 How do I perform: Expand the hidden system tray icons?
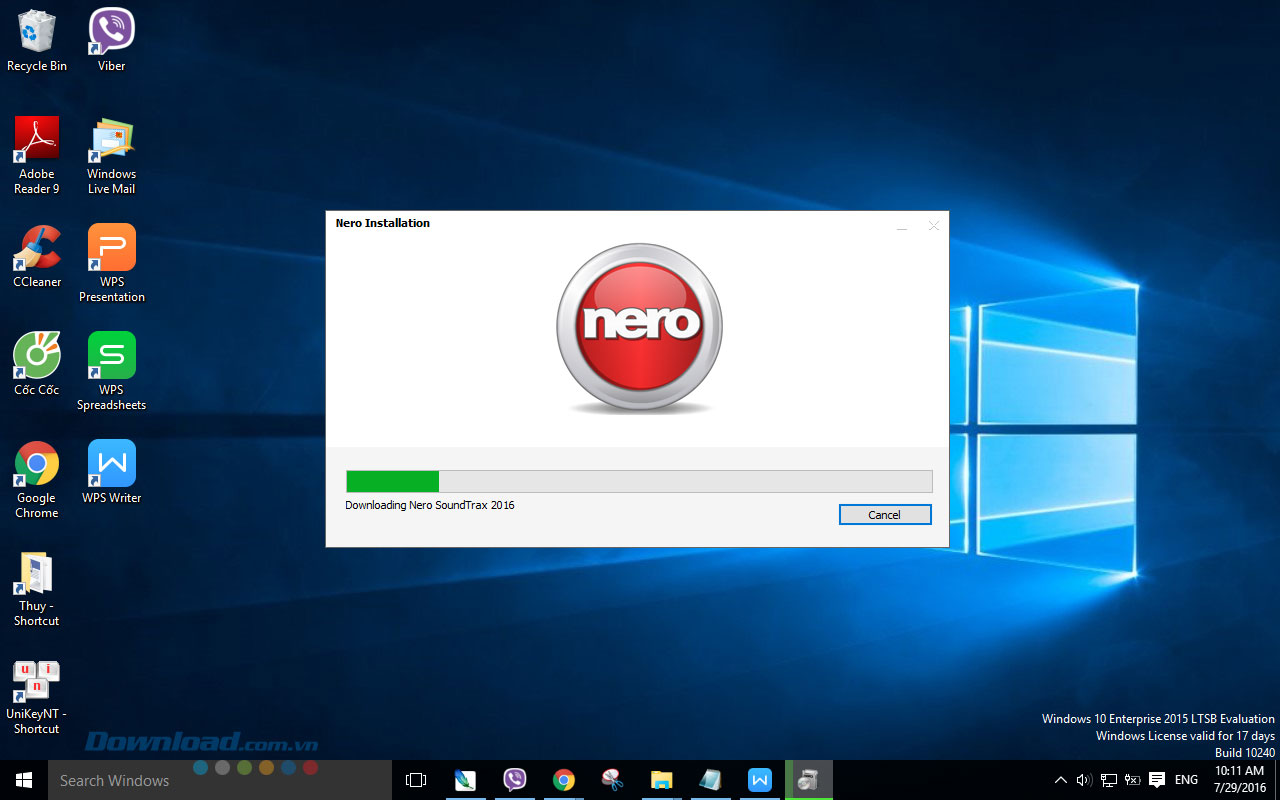click(x=1061, y=780)
